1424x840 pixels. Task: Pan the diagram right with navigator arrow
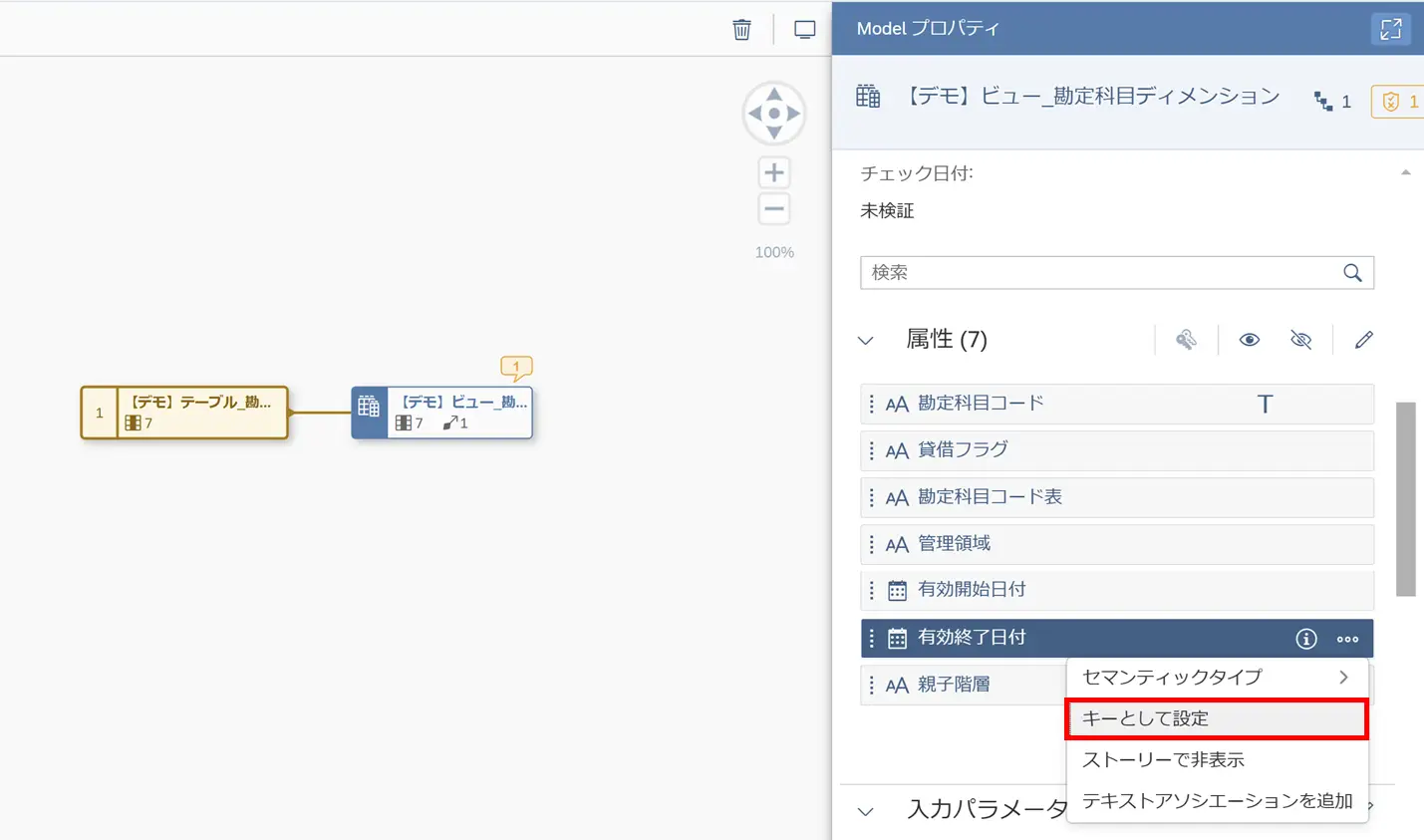pyautogui.click(x=794, y=114)
